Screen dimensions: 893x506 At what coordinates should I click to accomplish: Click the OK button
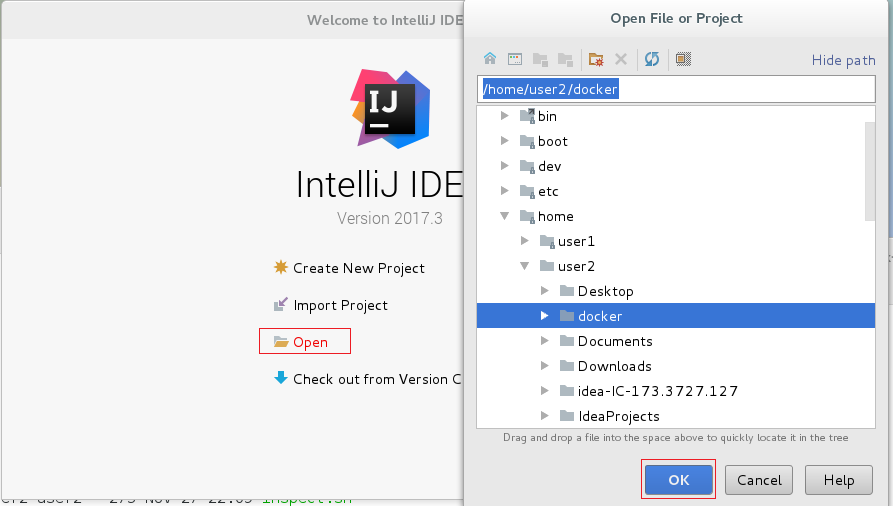coord(678,480)
